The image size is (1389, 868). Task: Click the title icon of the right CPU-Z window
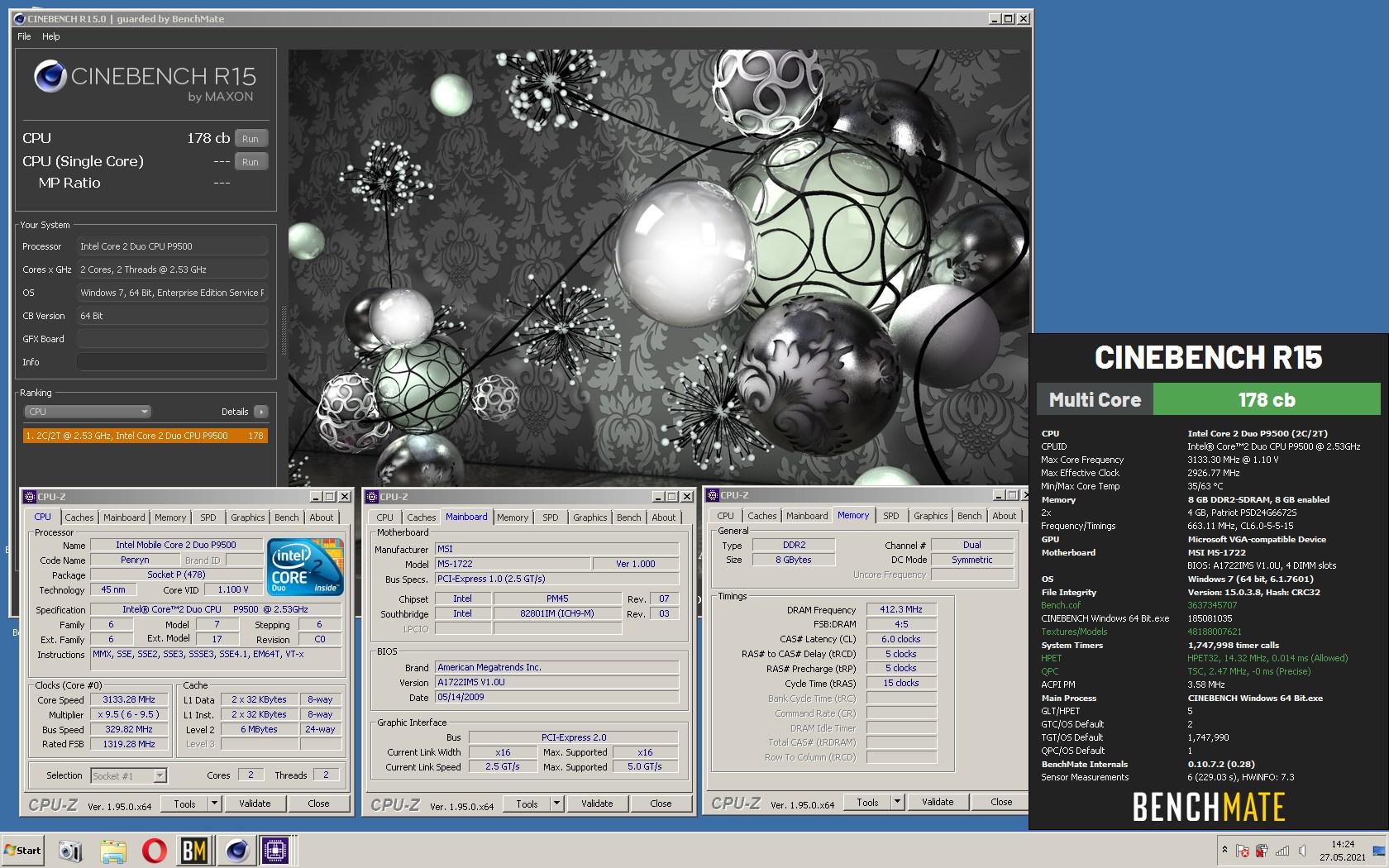(x=713, y=495)
